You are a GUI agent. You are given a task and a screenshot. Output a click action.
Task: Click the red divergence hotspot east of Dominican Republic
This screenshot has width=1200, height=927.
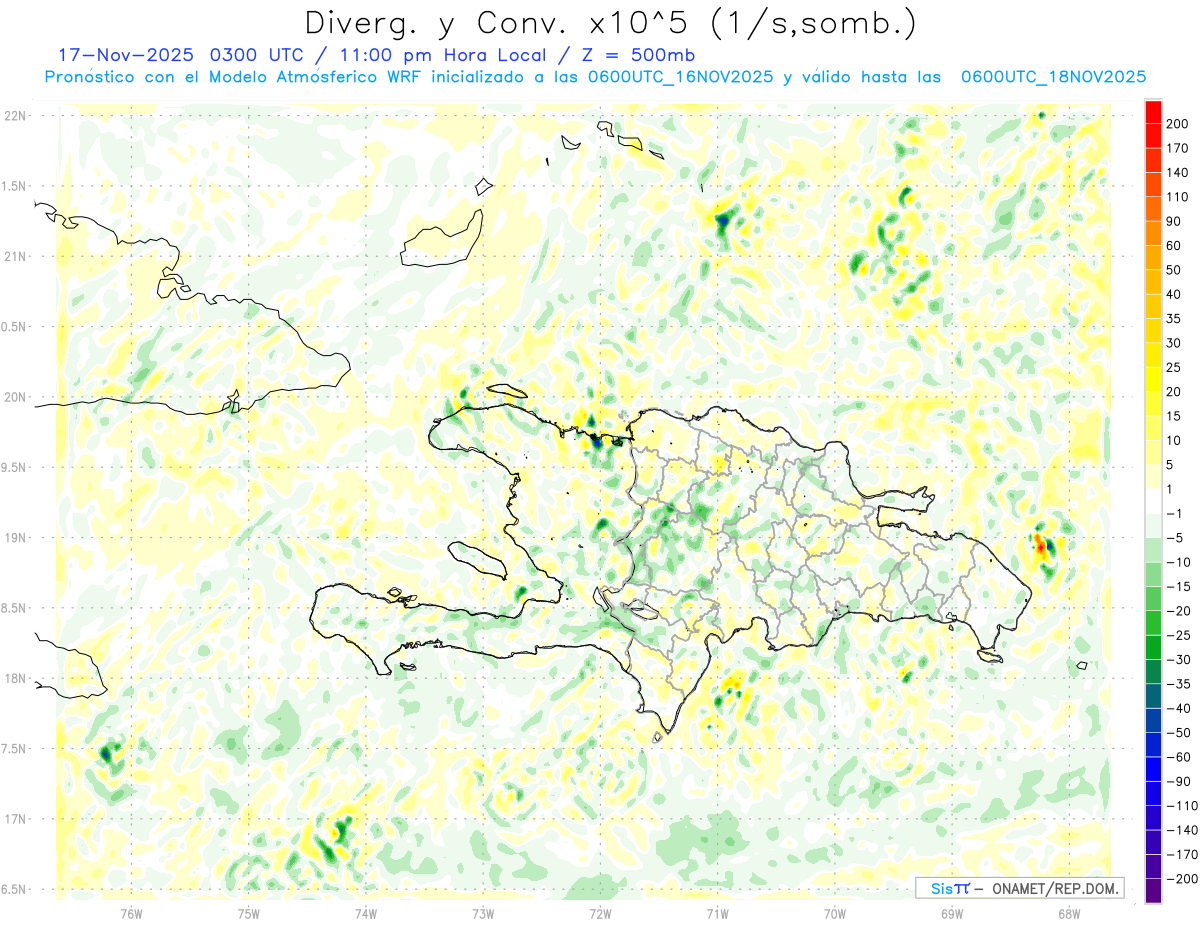click(1040, 546)
